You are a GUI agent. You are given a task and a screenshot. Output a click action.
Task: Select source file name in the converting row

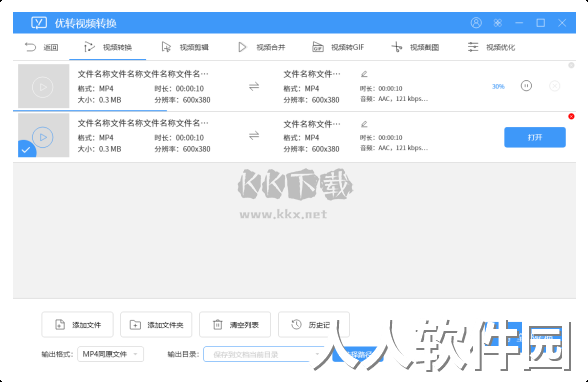pos(143,74)
